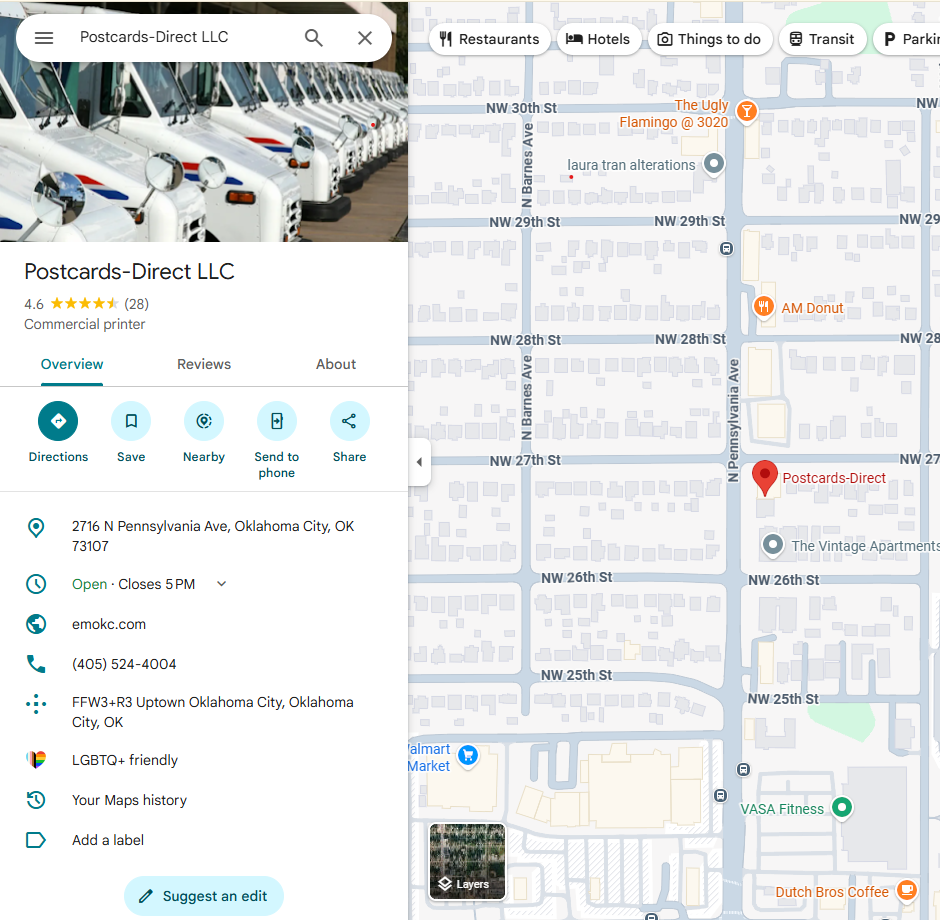
Task: Clear the search with the X icon
Action: (x=364, y=38)
